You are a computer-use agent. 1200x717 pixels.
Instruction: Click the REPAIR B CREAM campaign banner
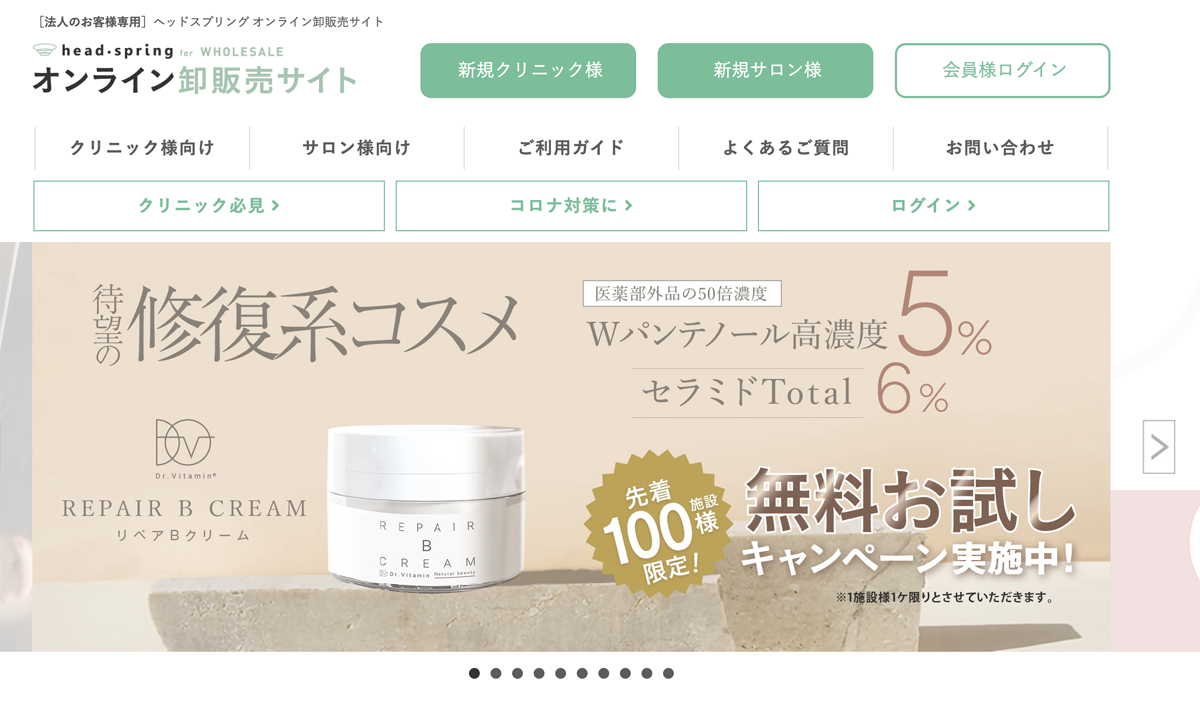(x=571, y=447)
